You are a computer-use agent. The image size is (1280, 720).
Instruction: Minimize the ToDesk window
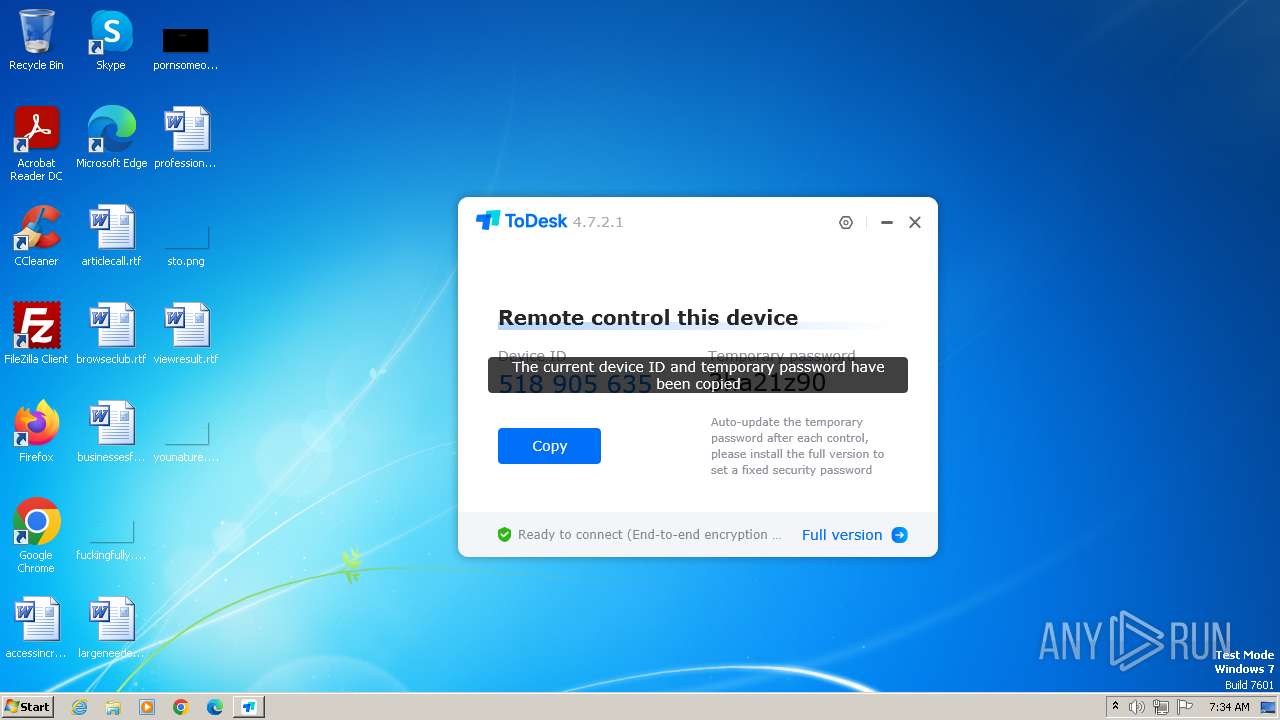(886, 222)
